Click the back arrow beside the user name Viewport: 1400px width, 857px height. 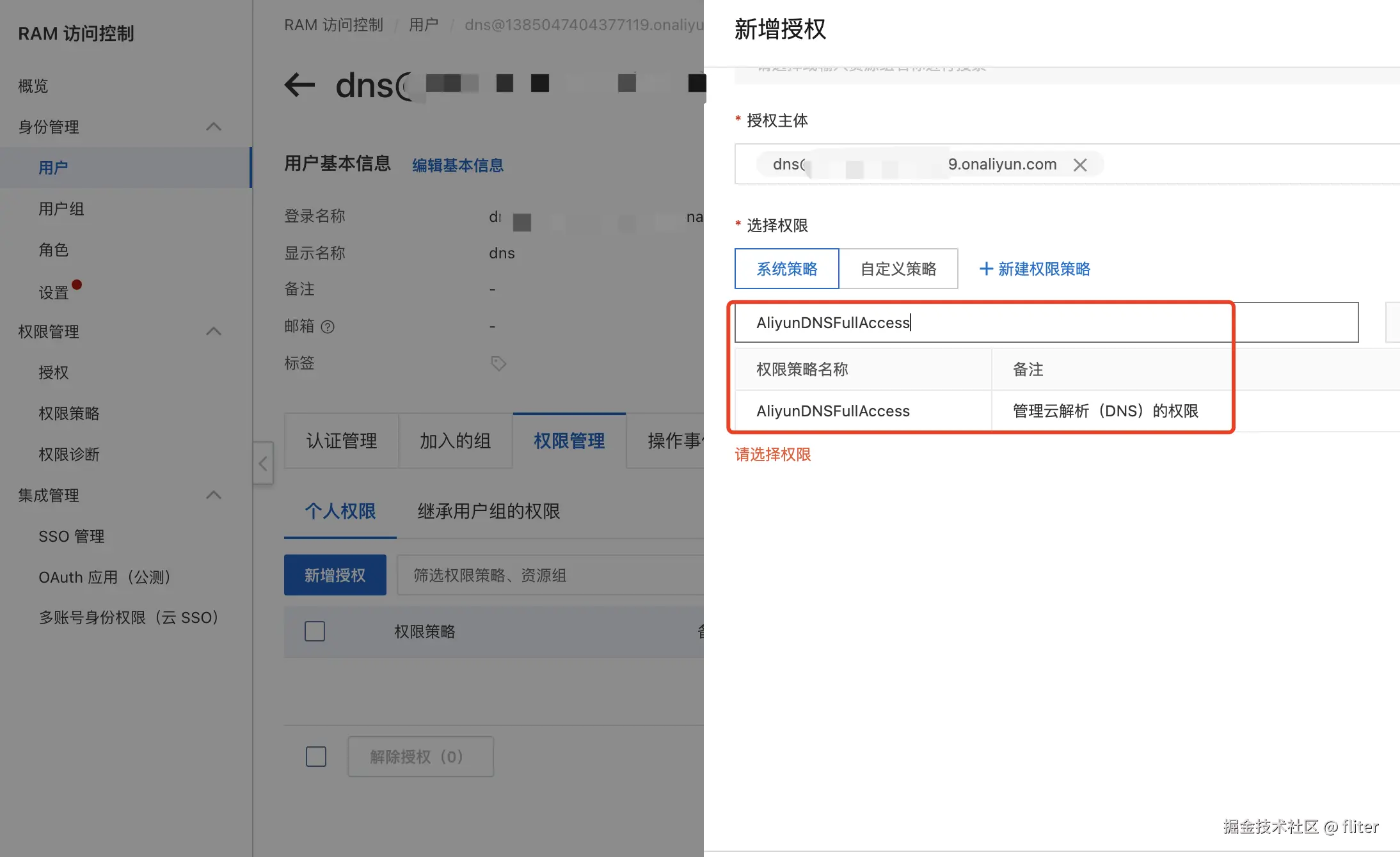click(299, 84)
